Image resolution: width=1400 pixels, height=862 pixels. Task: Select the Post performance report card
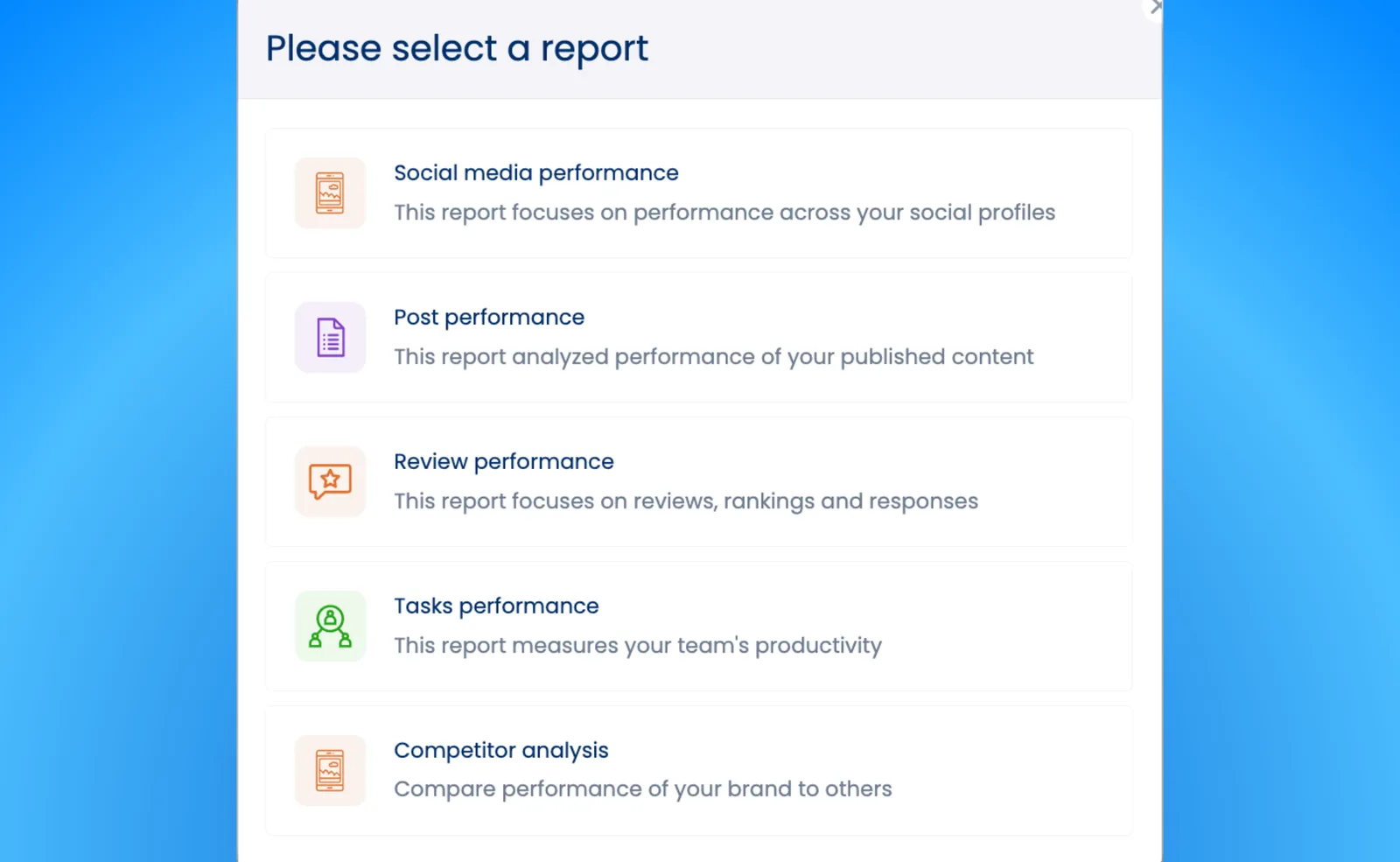[698, 337]
